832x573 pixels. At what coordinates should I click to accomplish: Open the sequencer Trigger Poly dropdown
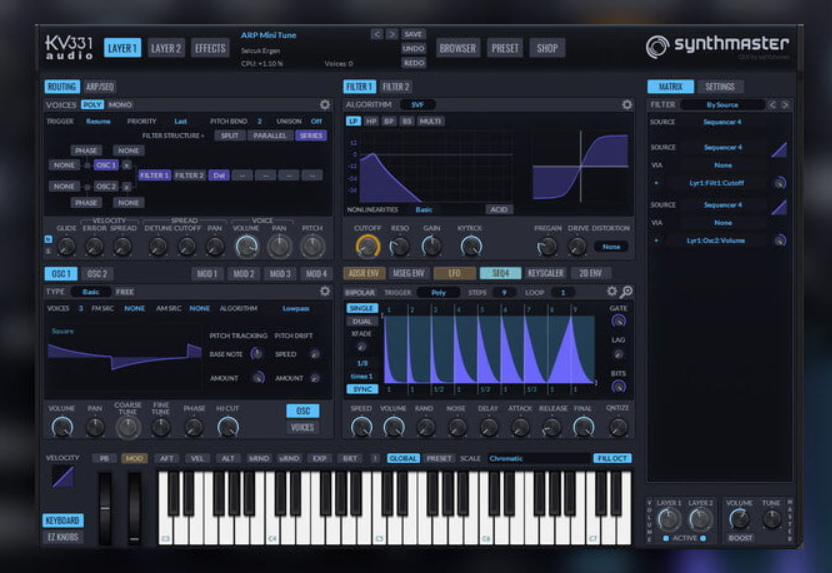click(x=438, y=292)
